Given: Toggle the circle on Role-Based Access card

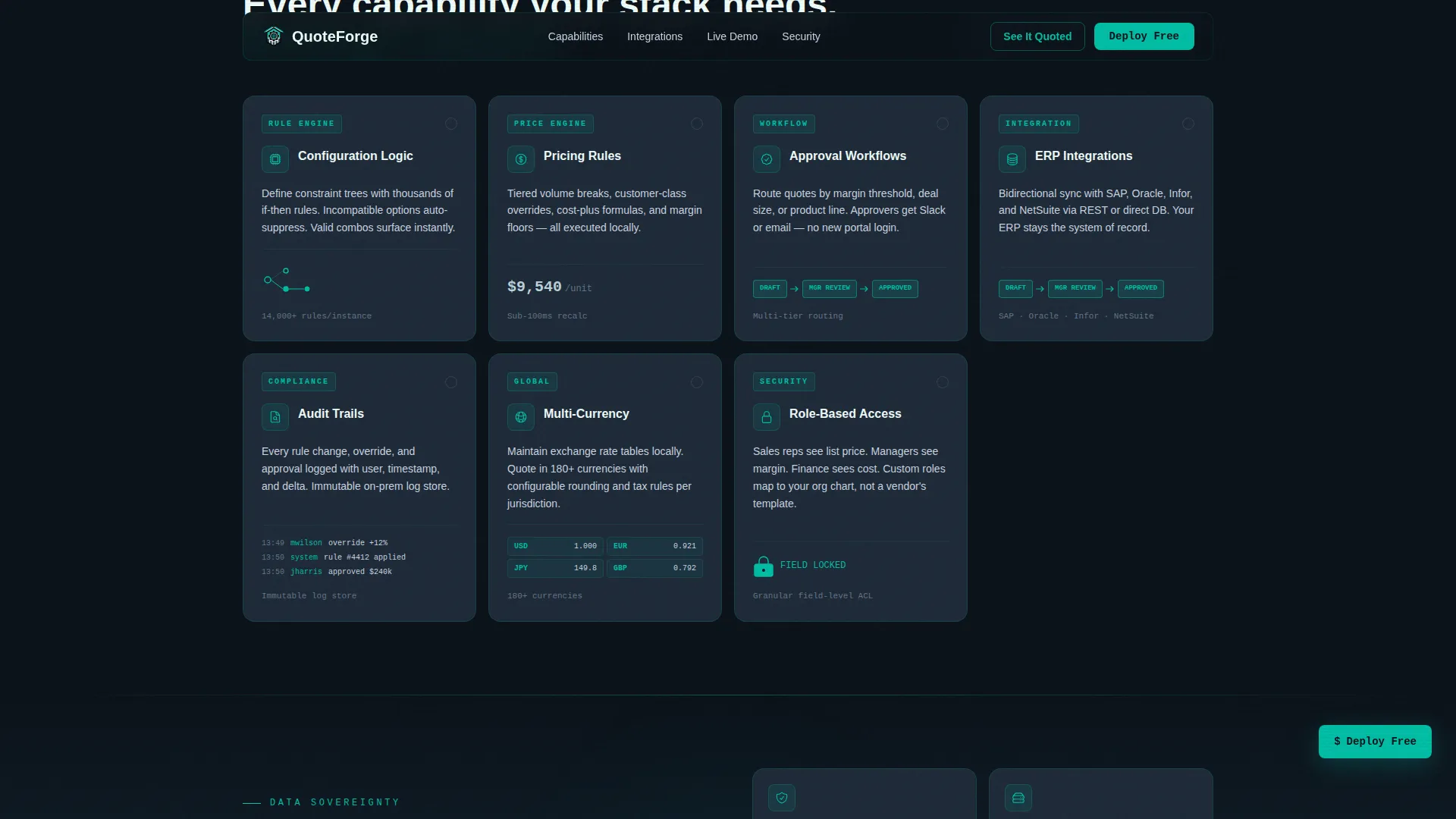Looking at the screenshot, I should [x=943, y=382].
